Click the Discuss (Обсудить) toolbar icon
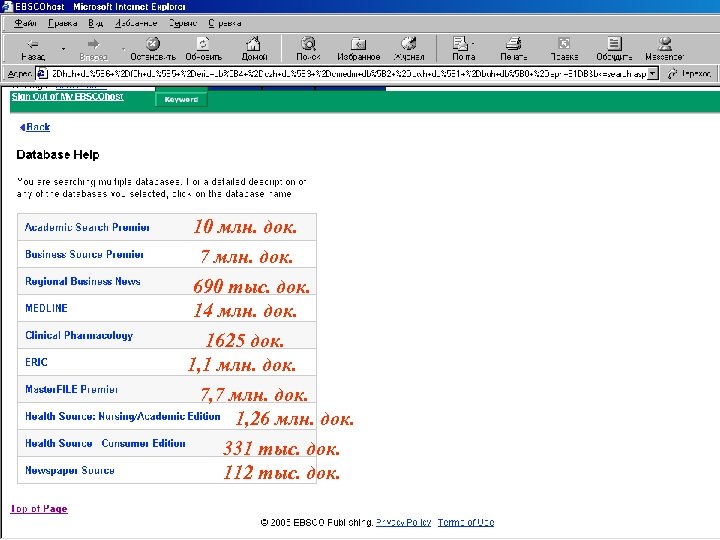Viewport: 720px width, 540px height. pos(614,44)
